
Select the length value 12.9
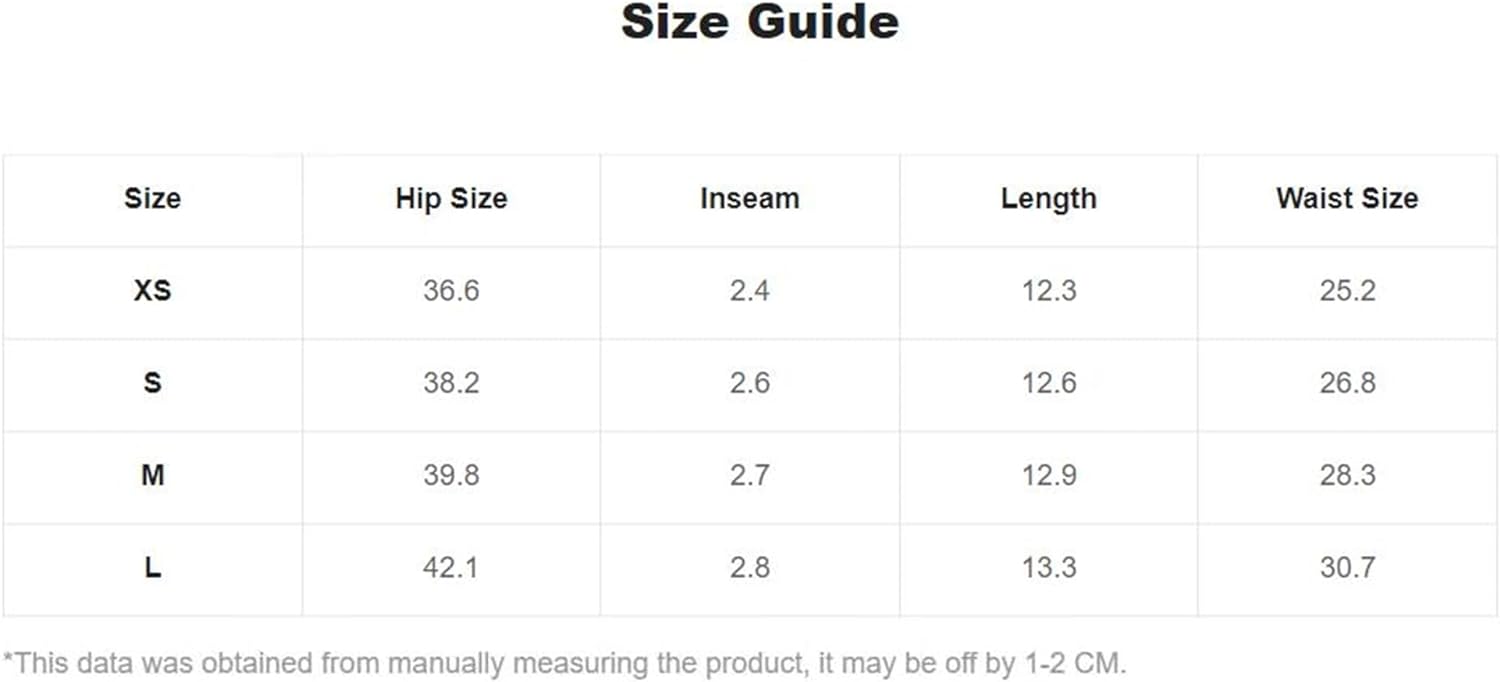click(x=1049, y=475)
